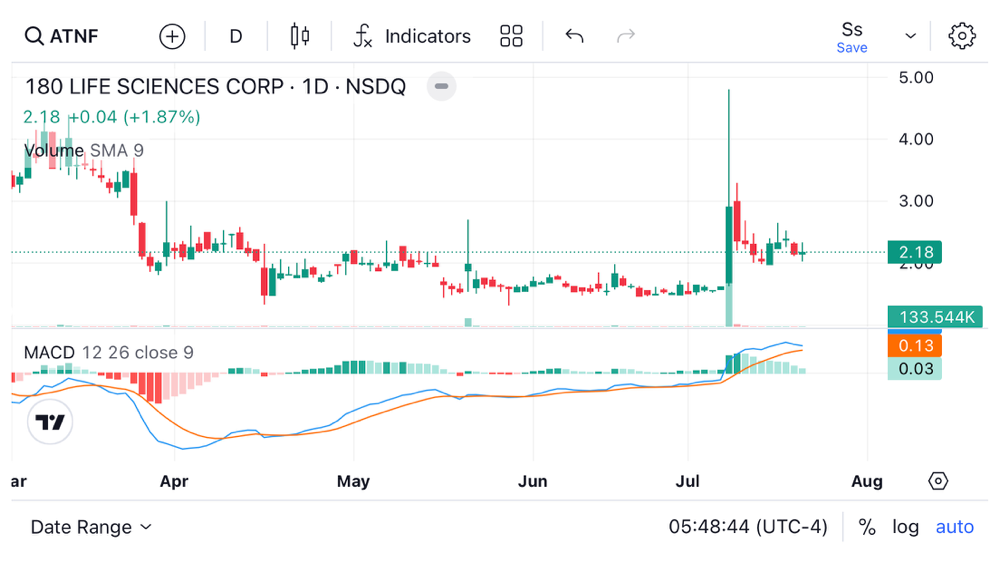1000x563 pixels.
Task: Select the 0.03 MACD histogram value
Action: (915, 369)
